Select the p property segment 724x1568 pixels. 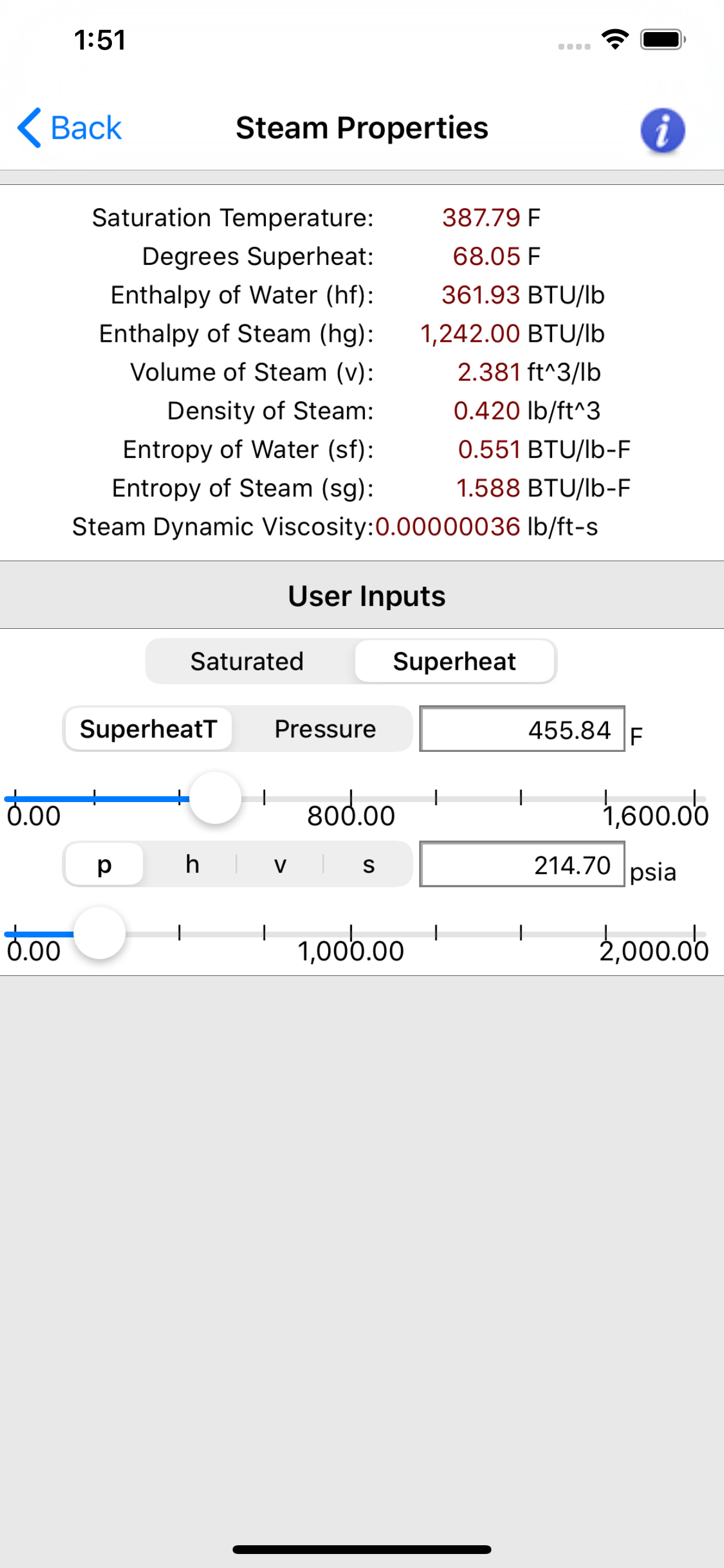click(104, 864)
